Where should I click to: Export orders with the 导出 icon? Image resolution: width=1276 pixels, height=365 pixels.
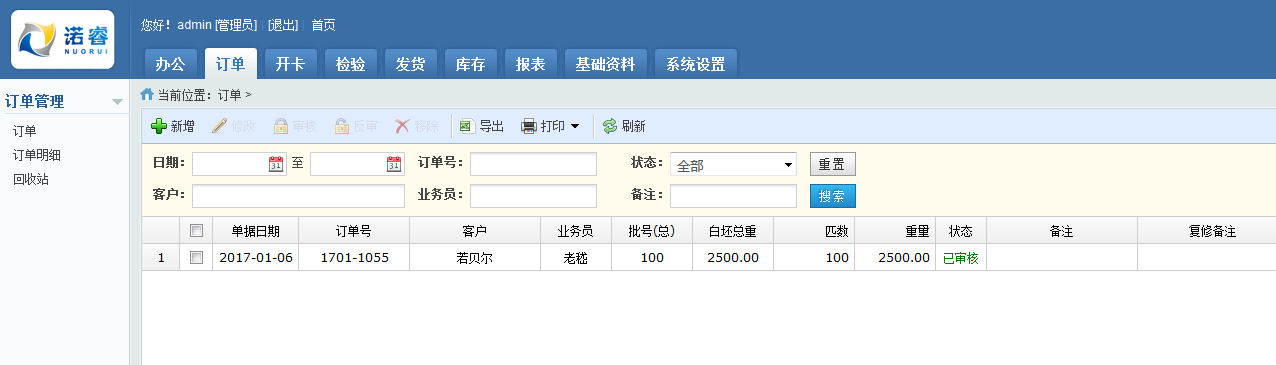[466, 126]
